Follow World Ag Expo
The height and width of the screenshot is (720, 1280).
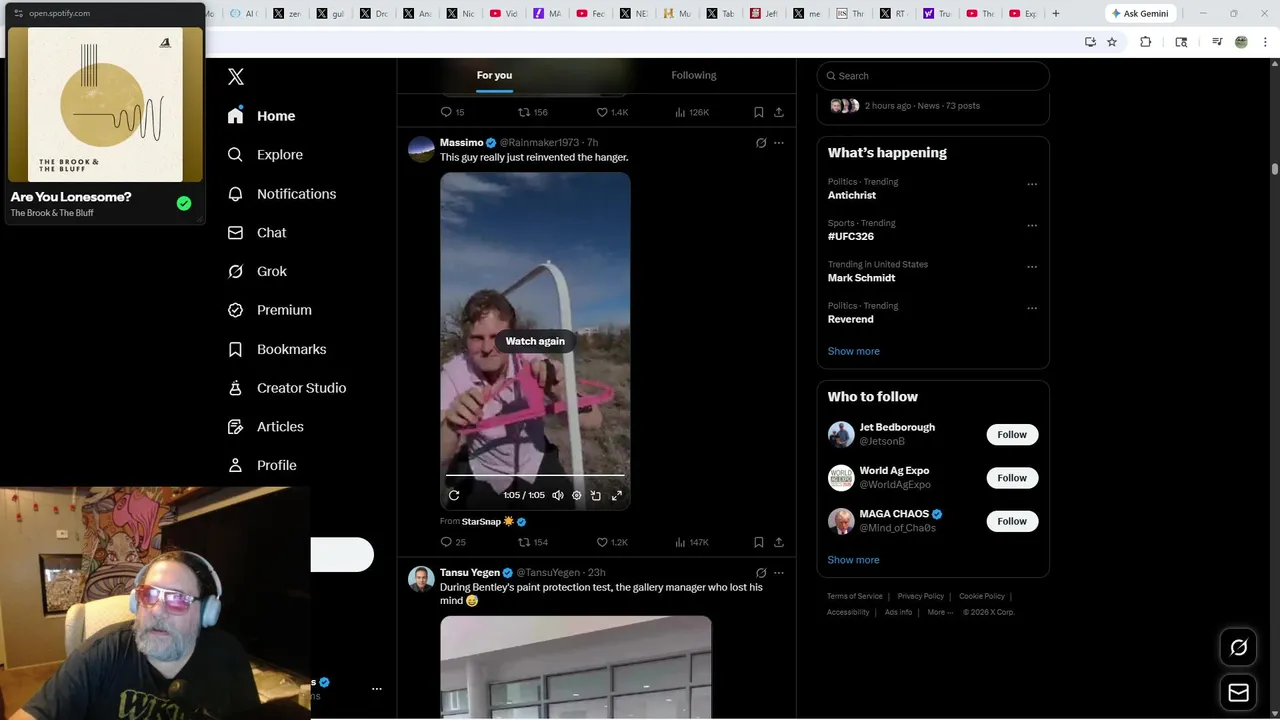pyautogui.click(x=1012, y=478)
